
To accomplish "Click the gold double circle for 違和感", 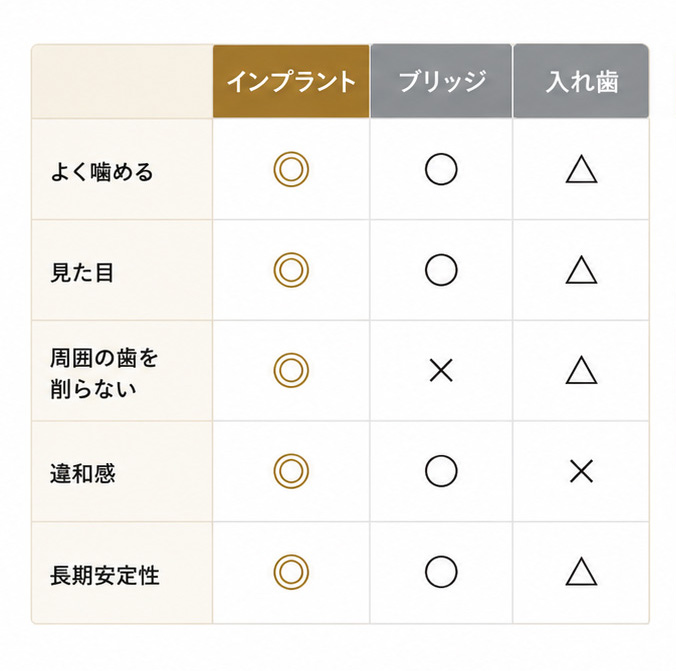I will coord(291,471).
